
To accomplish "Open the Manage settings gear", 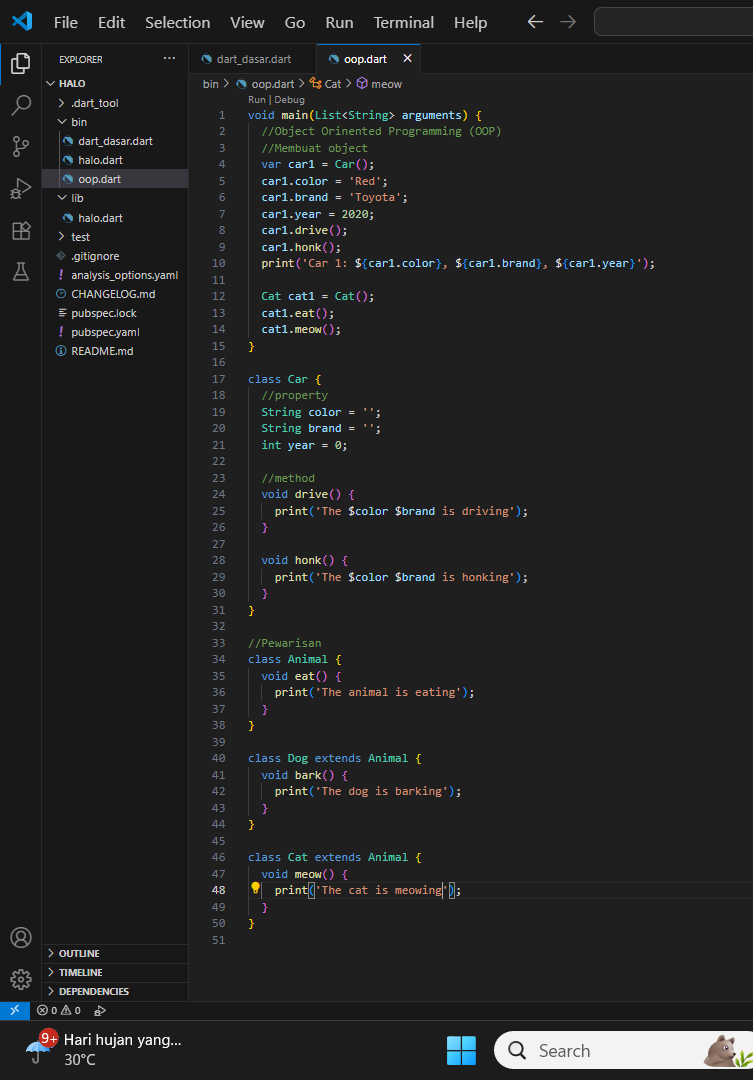I will (x=21, y=979).
